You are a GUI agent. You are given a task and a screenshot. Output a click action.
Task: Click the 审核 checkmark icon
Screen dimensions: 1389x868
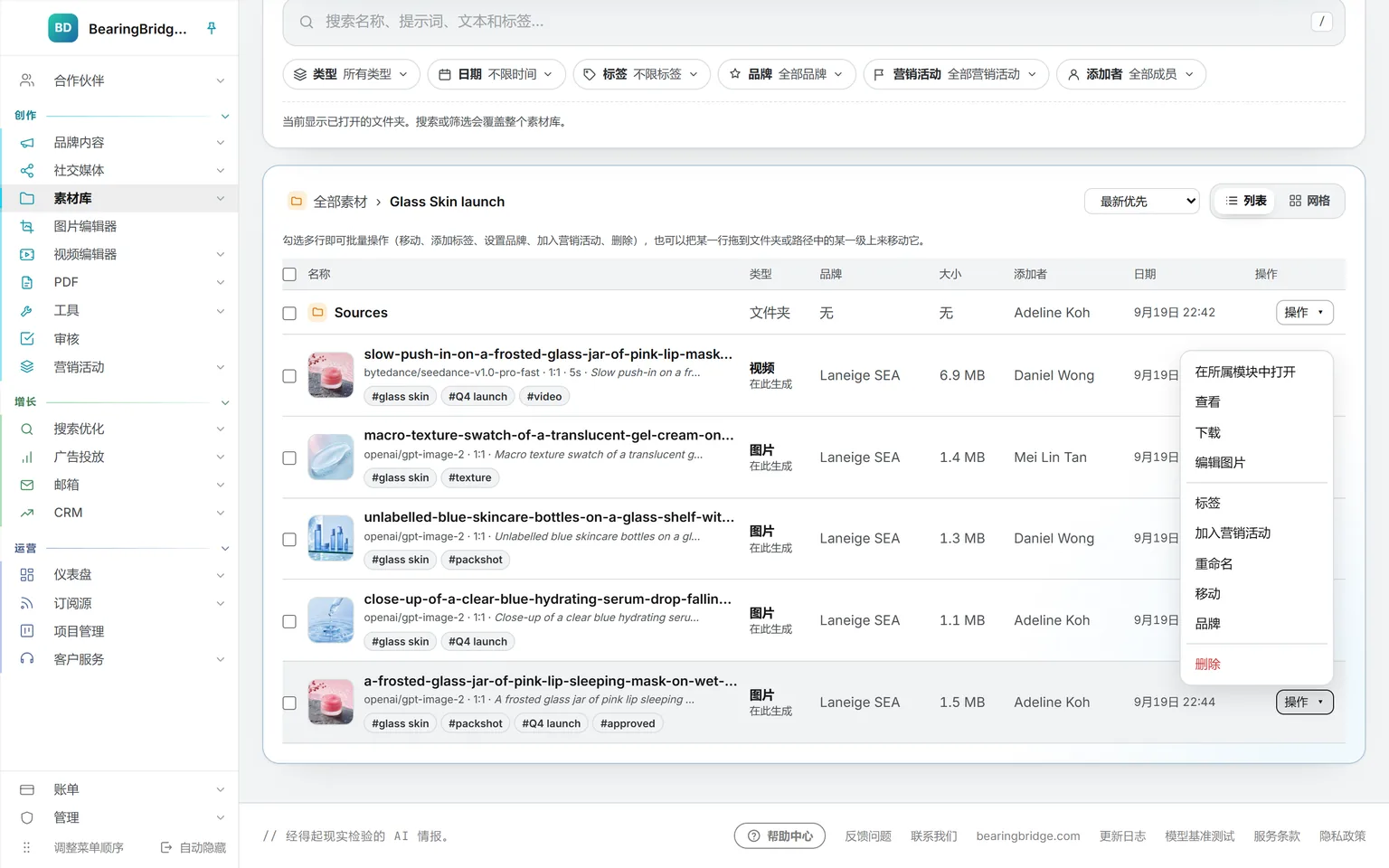click(27, 339)
